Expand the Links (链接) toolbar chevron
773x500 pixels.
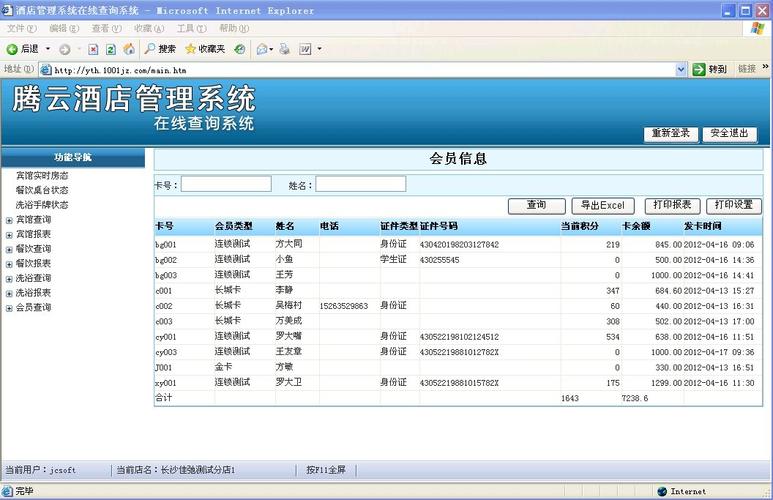[765, 67]
